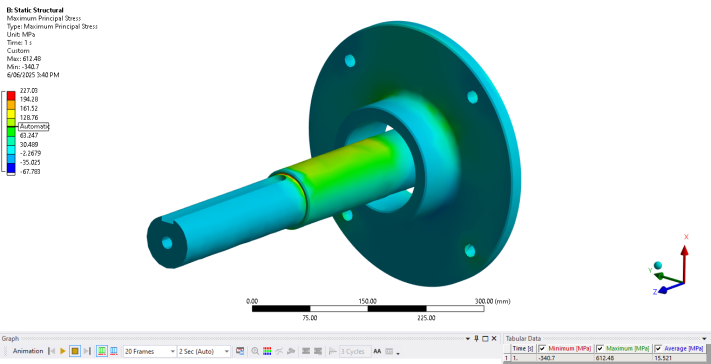Open the Tabular Data panel options arrow
This screenshot has width=711, height=364.
pos(704,339)
